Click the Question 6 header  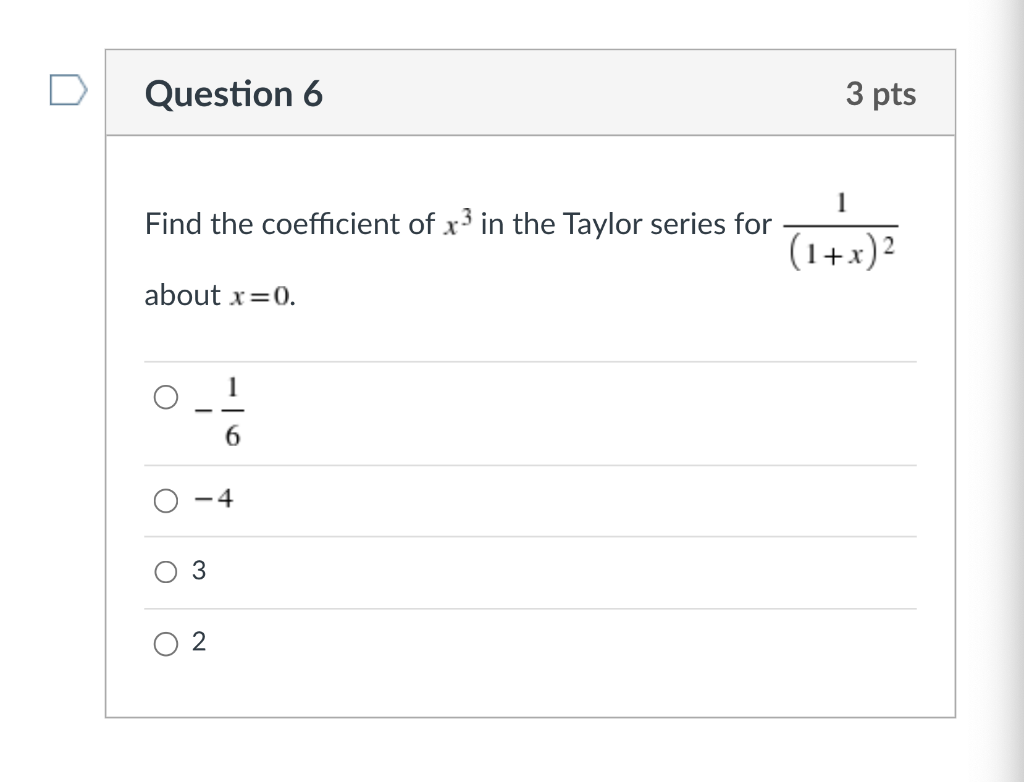[234, 93]
